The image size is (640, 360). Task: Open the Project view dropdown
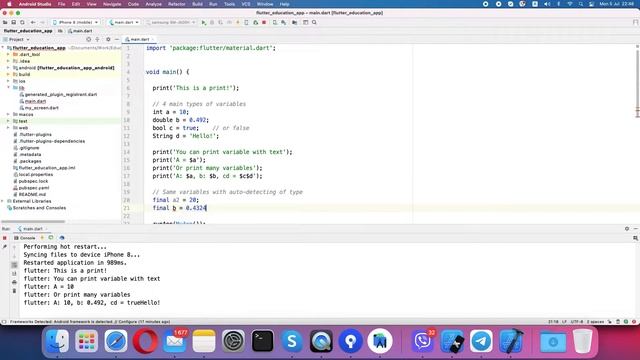tap(16, 40)
